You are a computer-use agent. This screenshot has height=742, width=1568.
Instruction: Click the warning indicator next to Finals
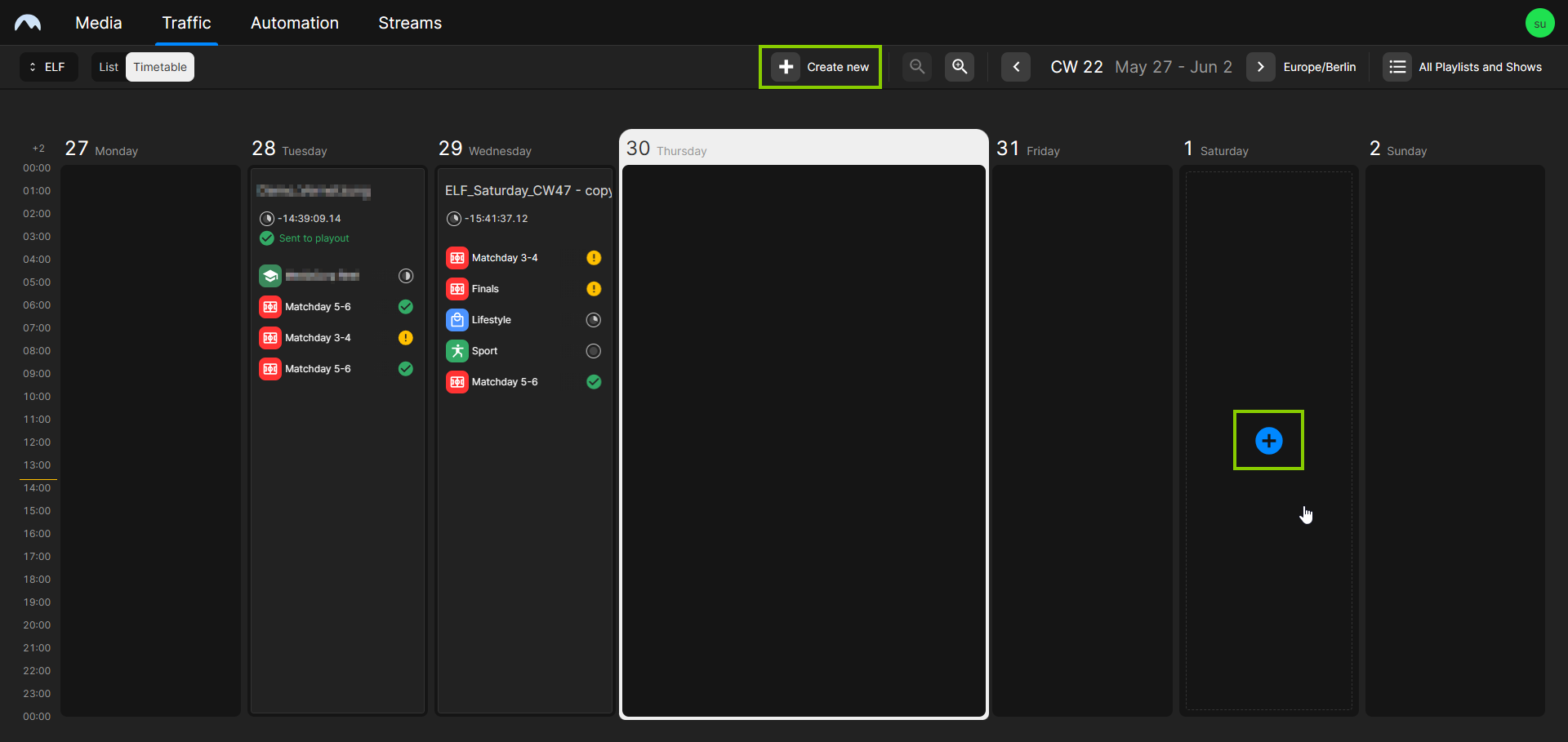tap(593, 288)
